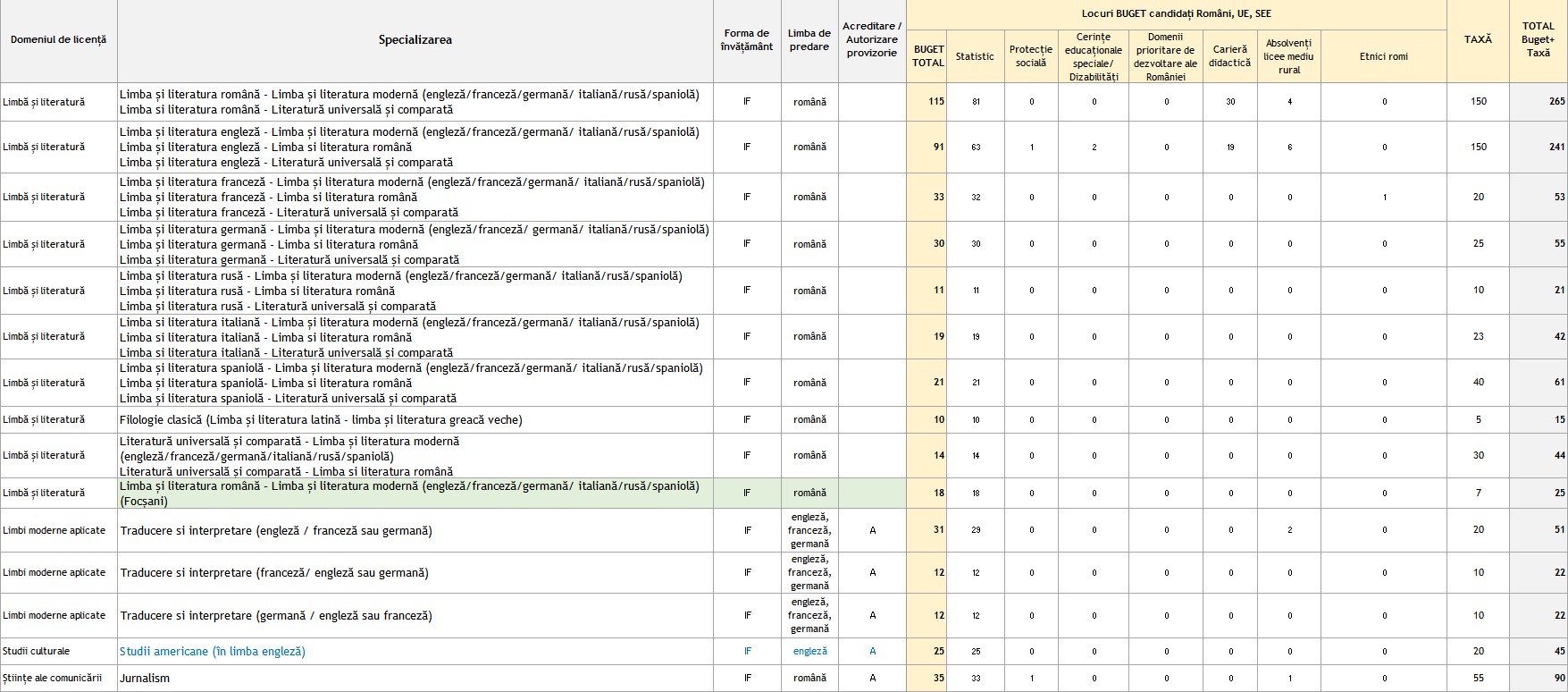The height and width of the screenshot is (692, 1568).
Task: Open the Studii americane (în limba engleză) link
Action: pos(213,652)
